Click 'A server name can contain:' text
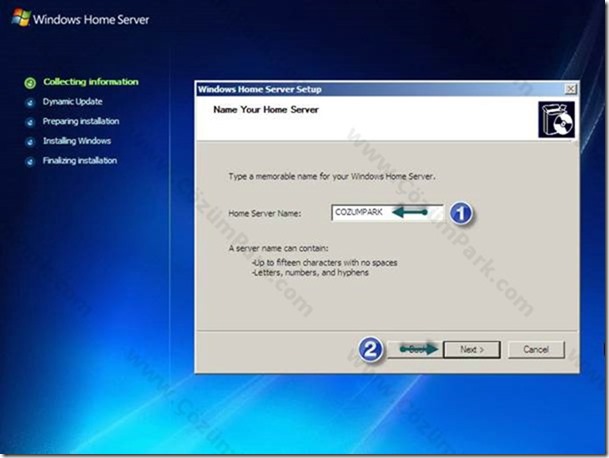The height and width of the screenshot is (458, 609). 278,249
